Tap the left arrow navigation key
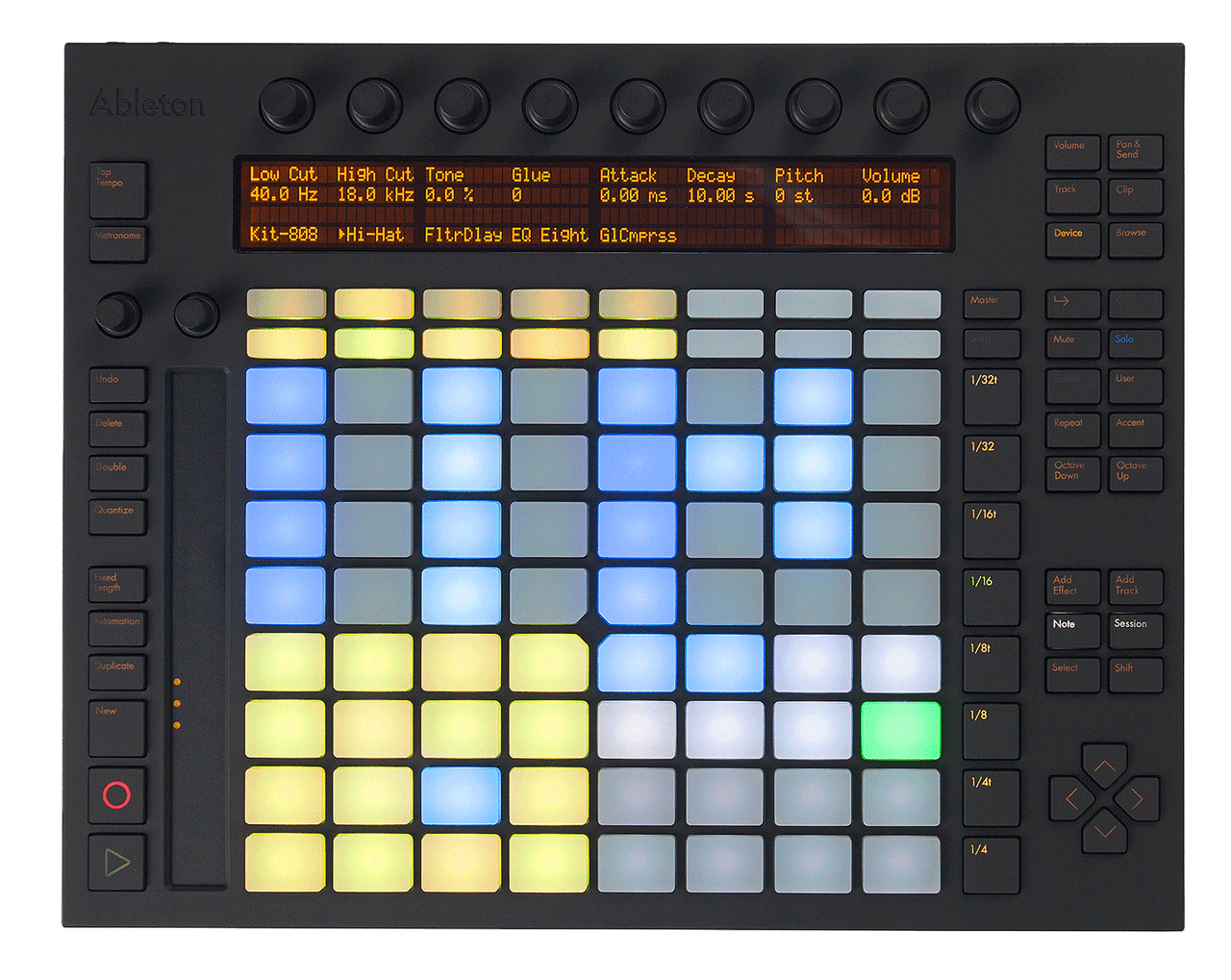This screenshot has height=980, width=1231. [x=1072, y=798]
